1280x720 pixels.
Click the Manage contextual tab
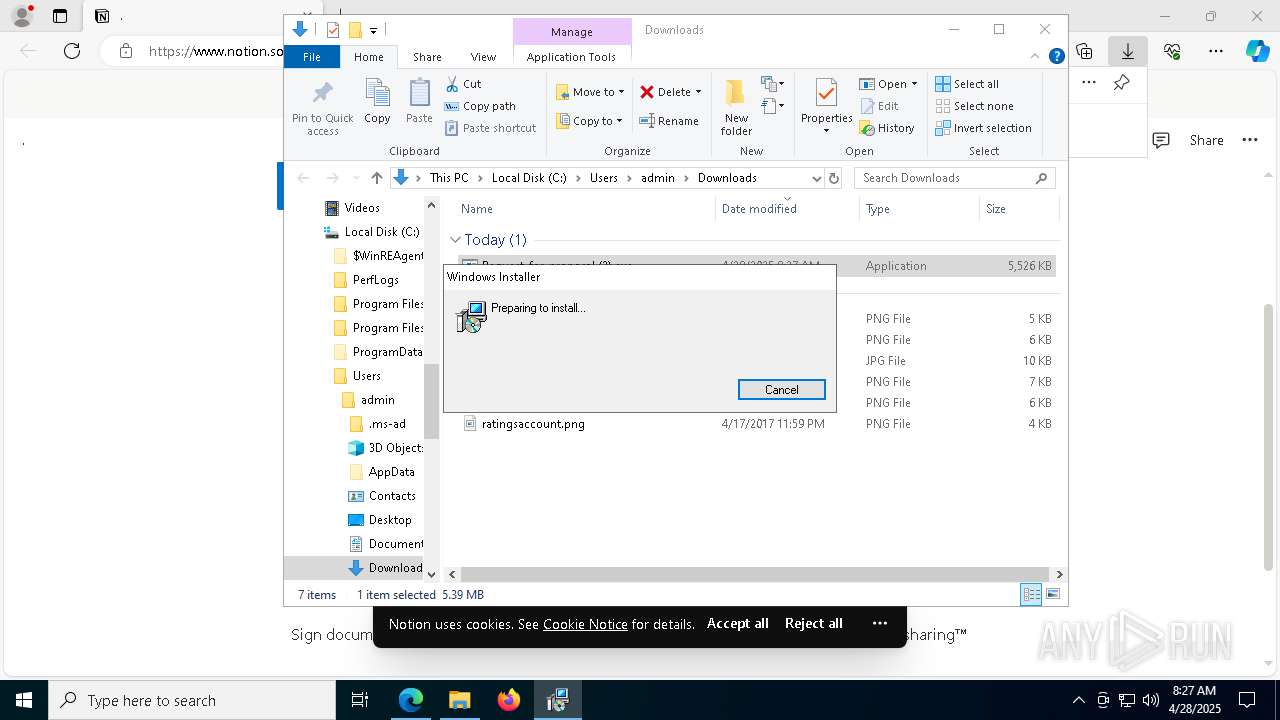click(571, 32)
